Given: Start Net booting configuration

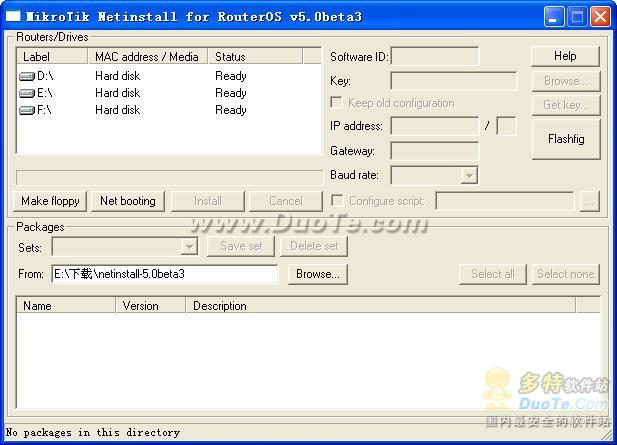Looking at the screenshot, I should [x=128, y=201].
